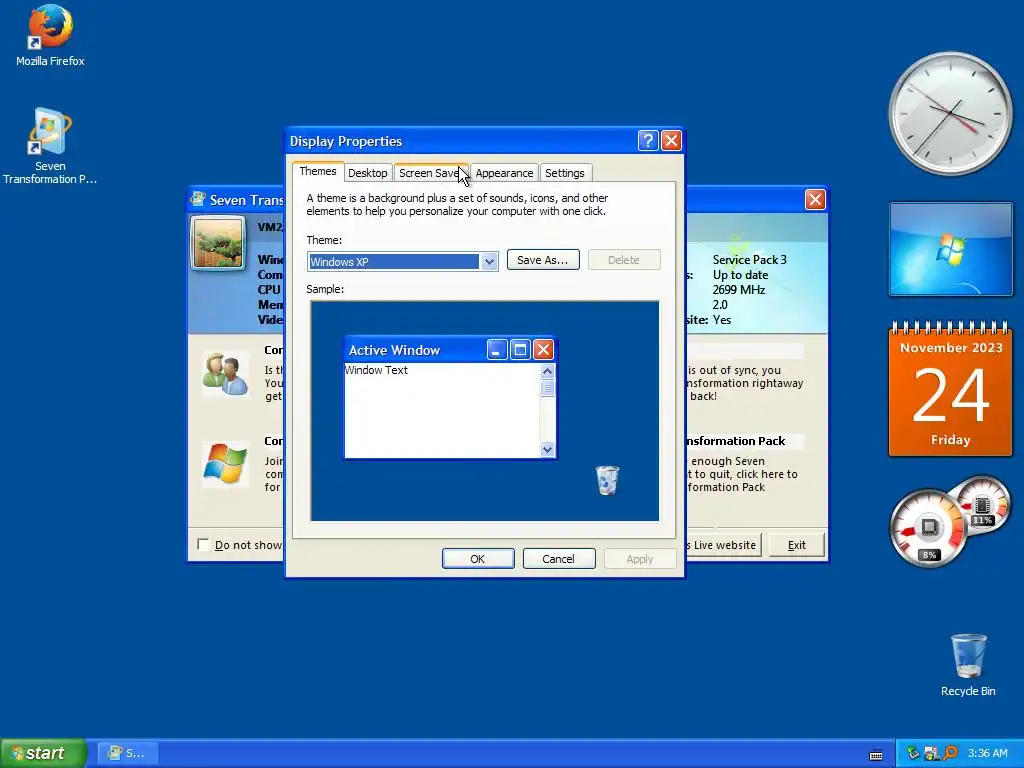
Task: Open the Recycle Bin desktop icon
Action: coord(968,665)
